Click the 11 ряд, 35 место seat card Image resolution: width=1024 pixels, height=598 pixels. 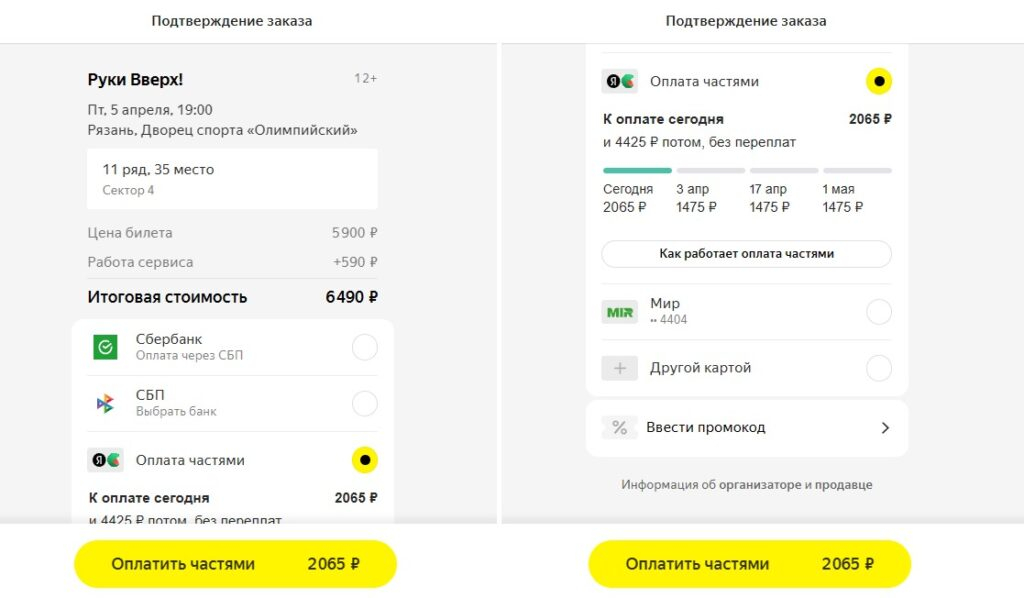pyautogui.click(x=232, y=178)
